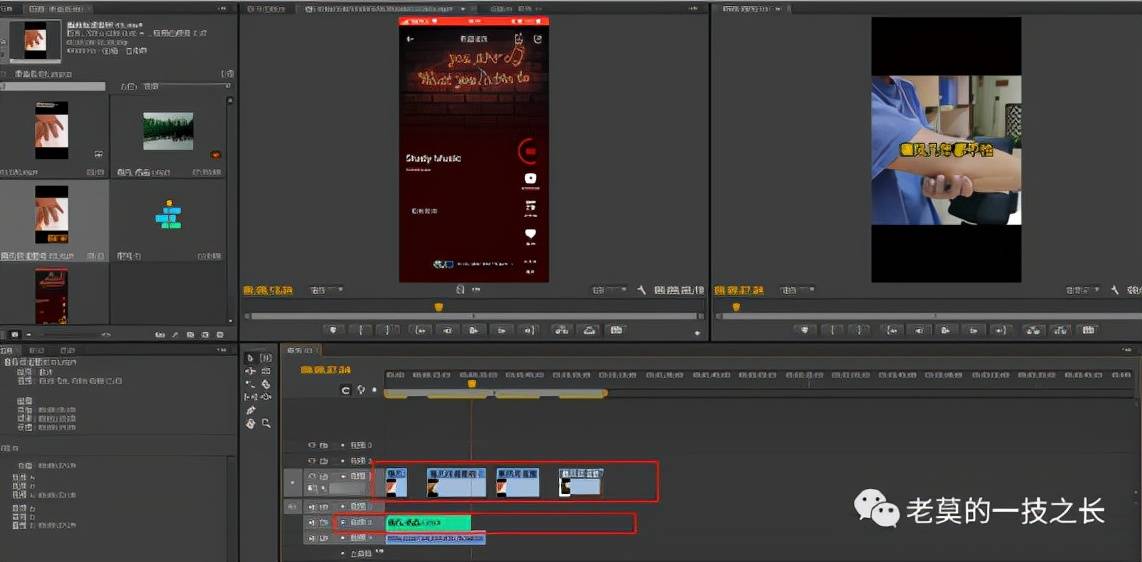Click Mark Out in the Source monitor
Screen dimensions: 1142x562
click(x=387, y=331)
